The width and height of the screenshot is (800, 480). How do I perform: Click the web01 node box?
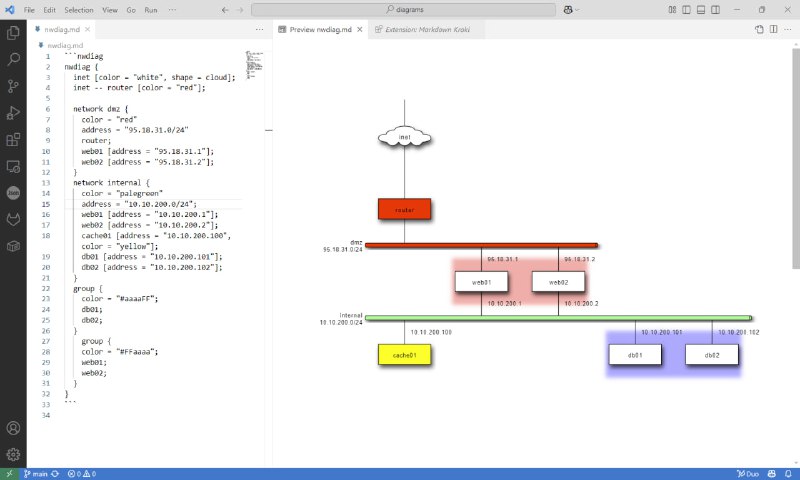tap(481, 282)
